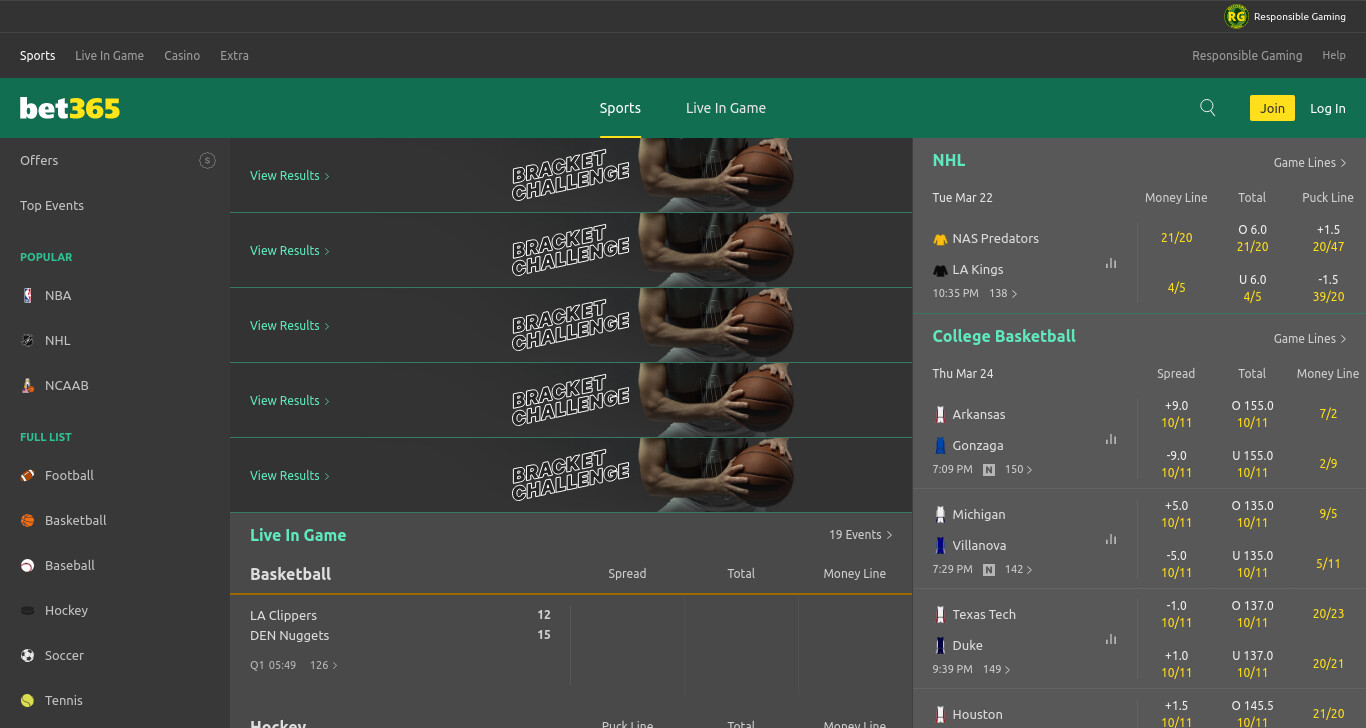Click the Offers S badge icon
The height and width of the screenshot is (728, 1366).
(207, 160)
